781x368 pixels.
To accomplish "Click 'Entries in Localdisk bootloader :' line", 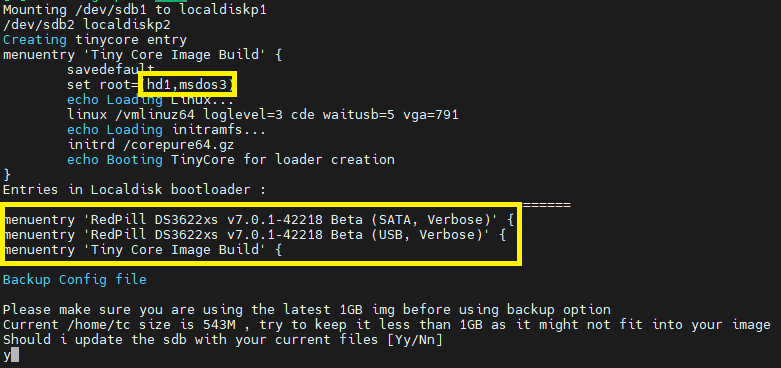I will pyautogui.click(x=134, y=190).
